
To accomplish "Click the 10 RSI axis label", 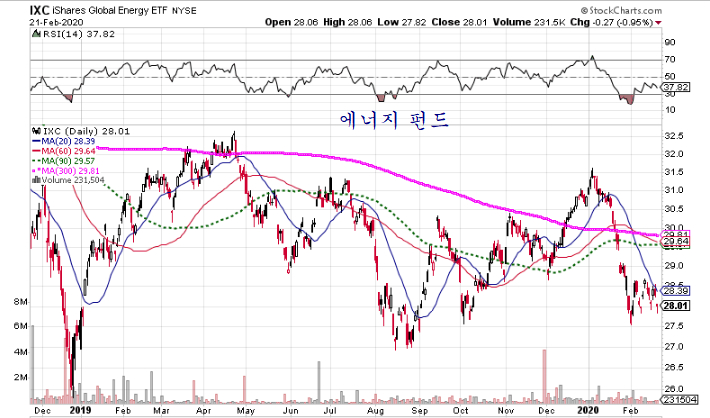I will pyautogui.click(x=670, y=110).
